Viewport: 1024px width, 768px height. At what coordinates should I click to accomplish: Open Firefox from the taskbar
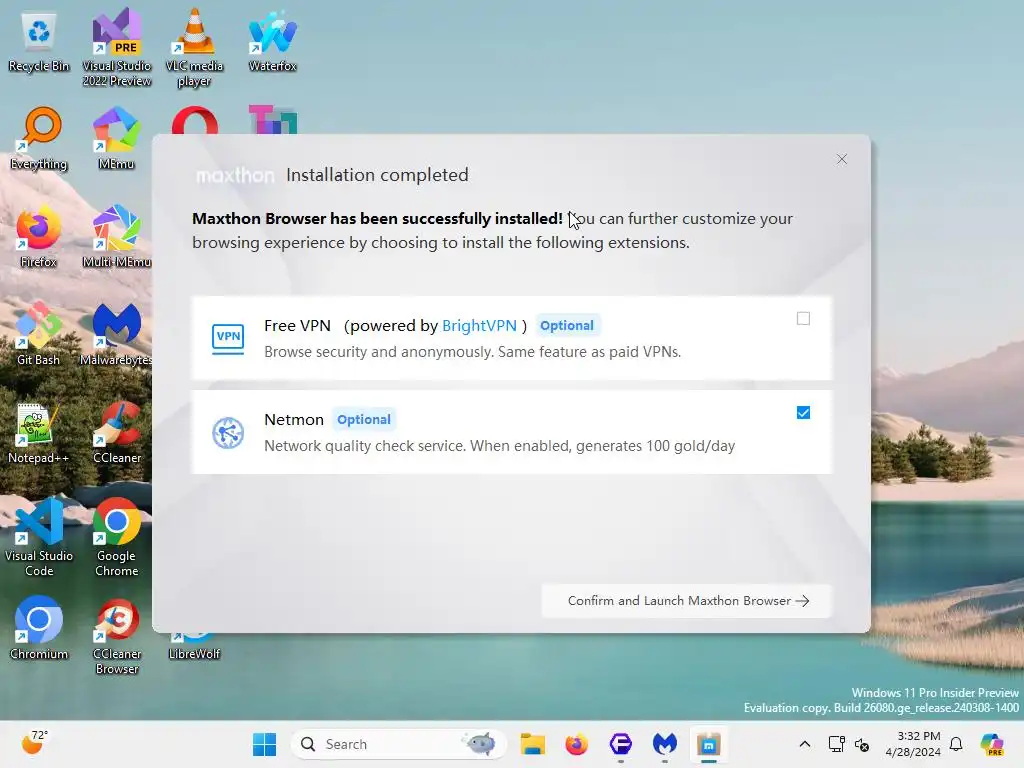point(576,744)
